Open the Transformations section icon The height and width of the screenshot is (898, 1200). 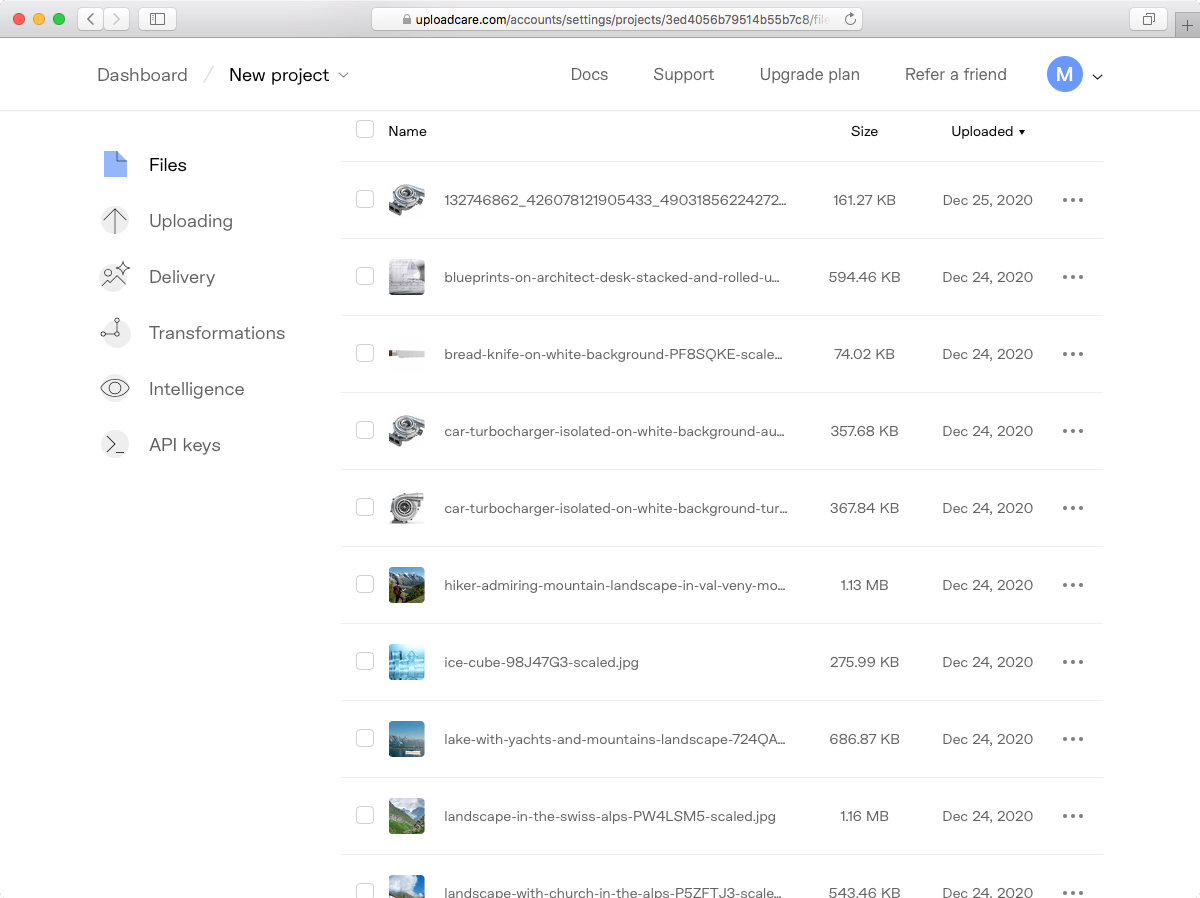click(x=115, y=333)
